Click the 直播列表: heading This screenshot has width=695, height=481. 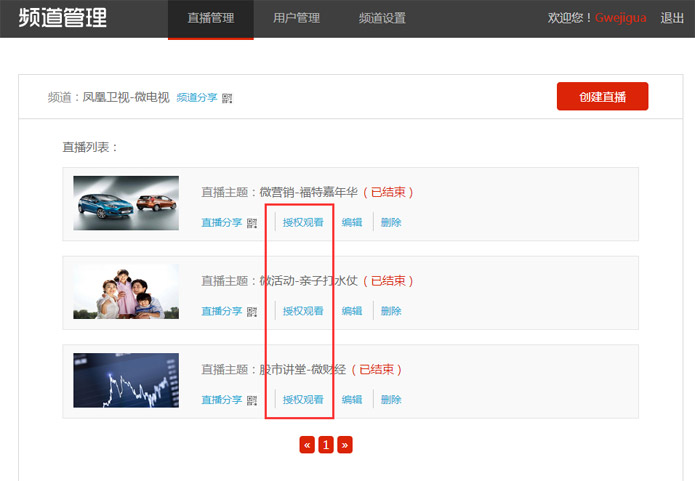(90, 147)
